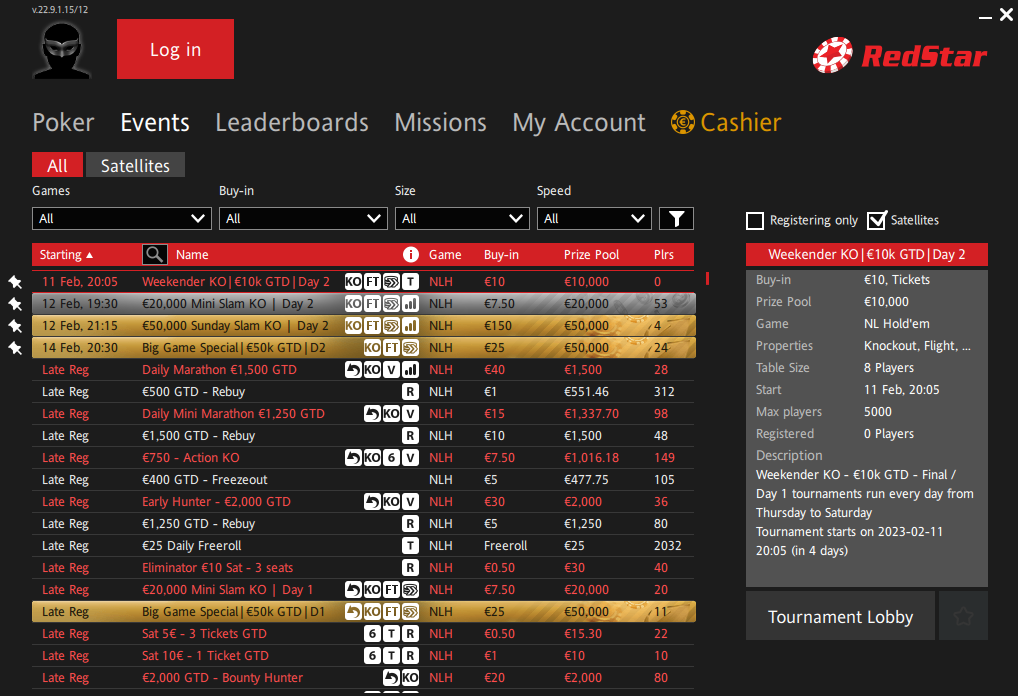Image resolution: width=1018 pixels, height=696 pixels.
Task: Sort list by Game column header
Action: pyautogui.click(x=445, y=255)
